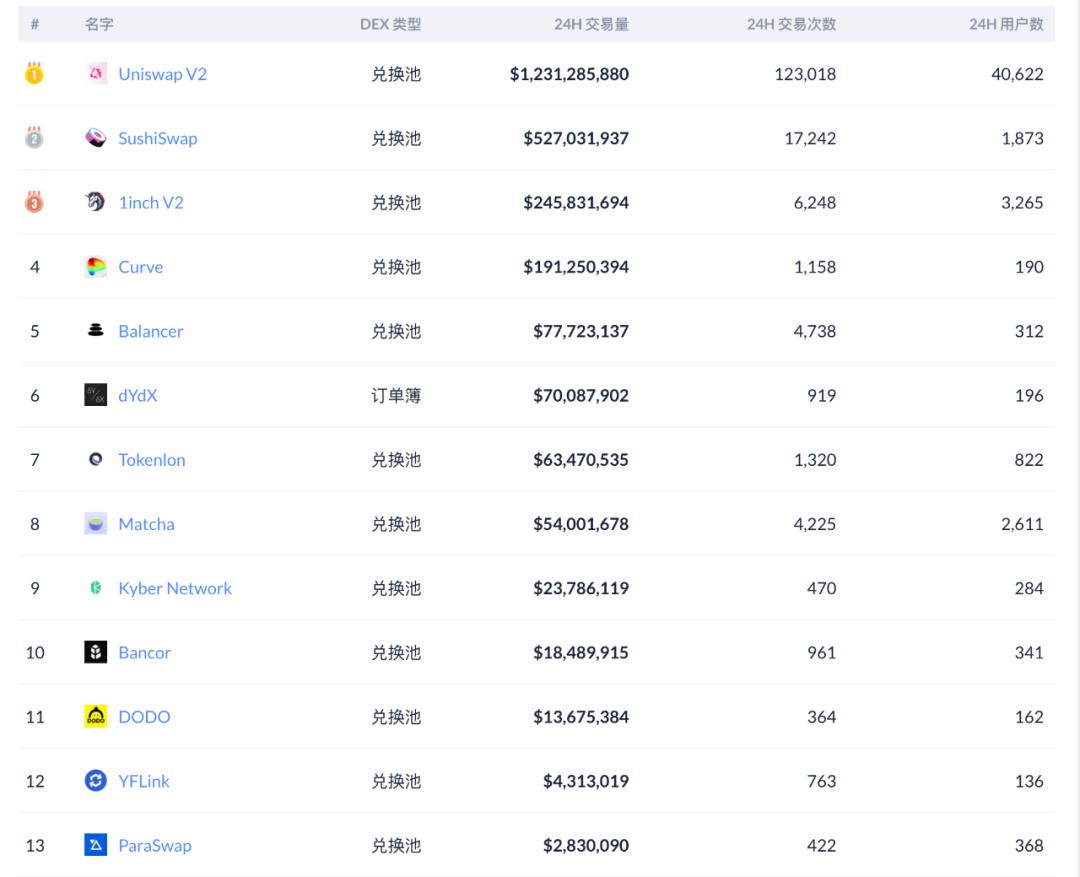Screen dimensions: 1080x877
Task: Click the Curve rainbow logo icon
Action: pyautogui.click(x=96, y=267)
